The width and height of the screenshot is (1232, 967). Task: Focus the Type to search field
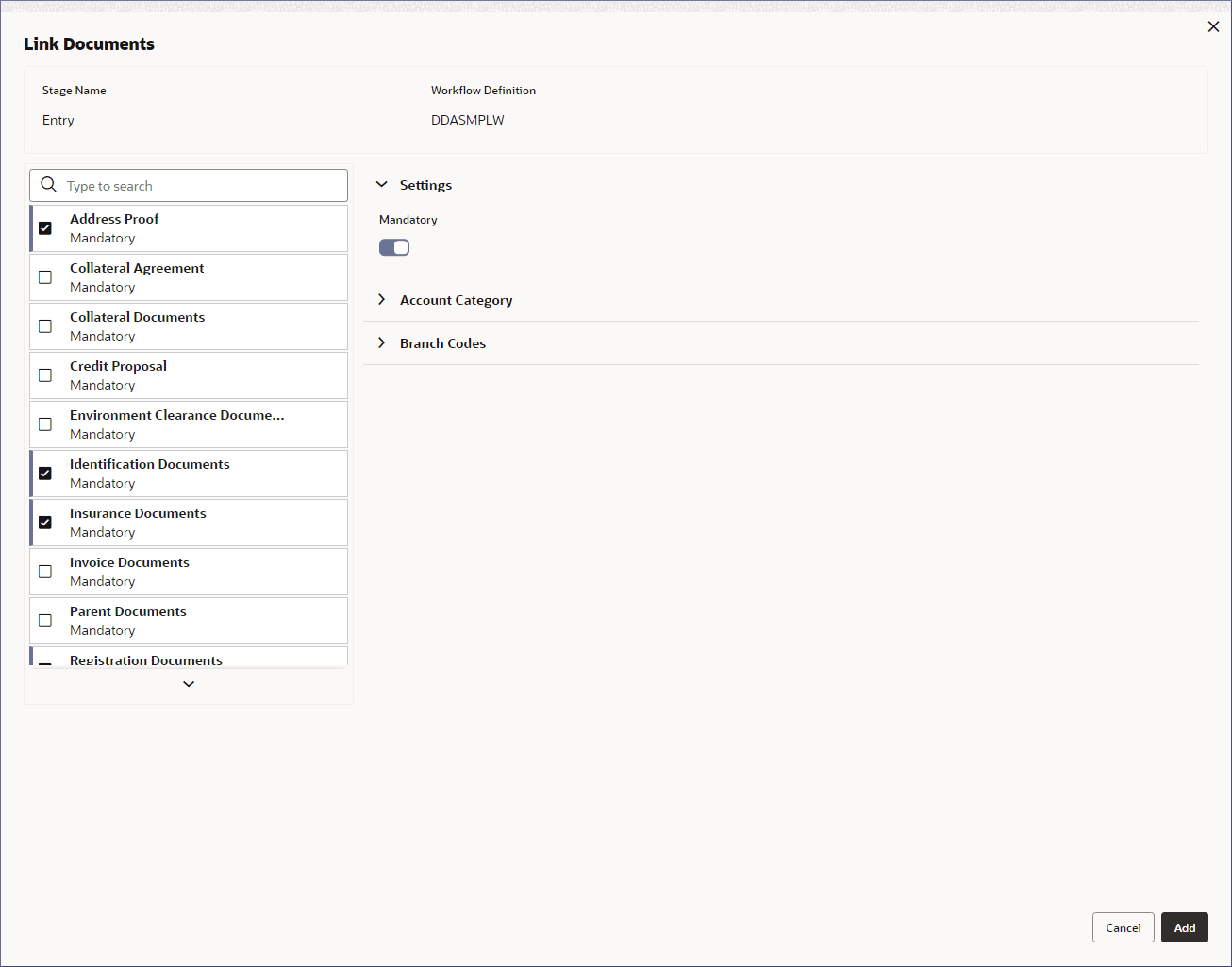point(189,185)
